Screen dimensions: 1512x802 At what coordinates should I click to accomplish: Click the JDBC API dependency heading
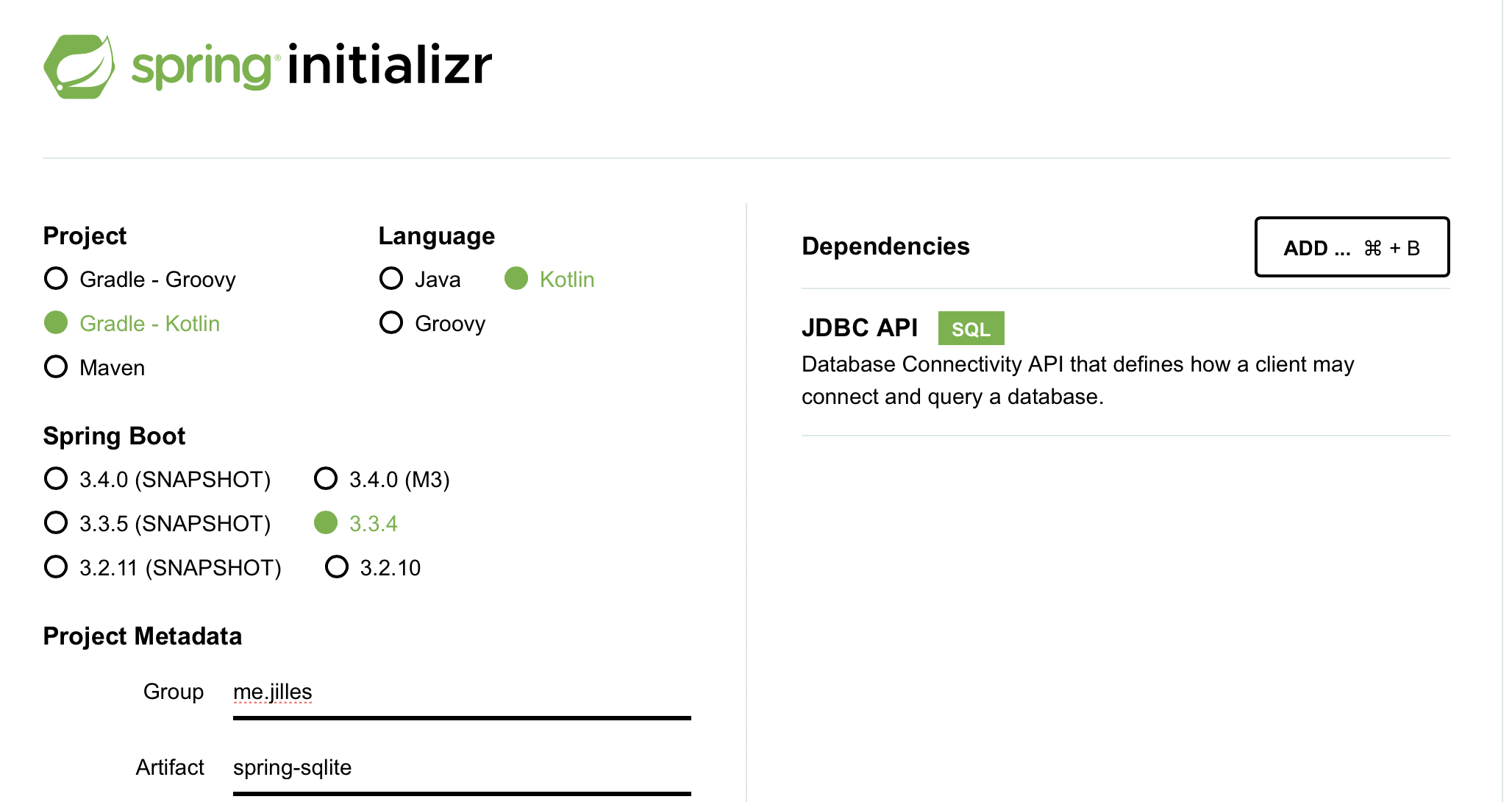[858, 328]
